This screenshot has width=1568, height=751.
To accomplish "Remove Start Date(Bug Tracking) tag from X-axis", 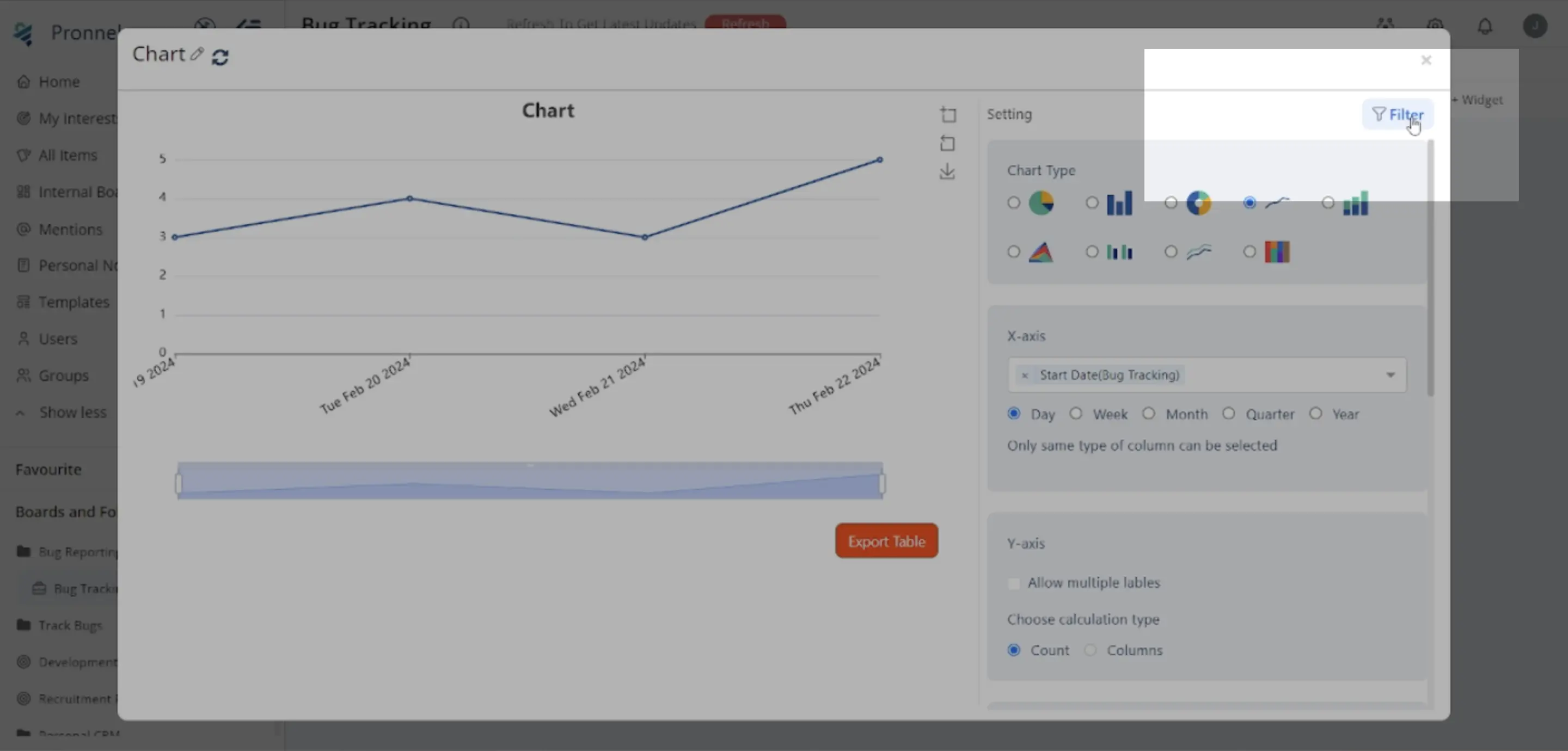I will pos(1025,375).
